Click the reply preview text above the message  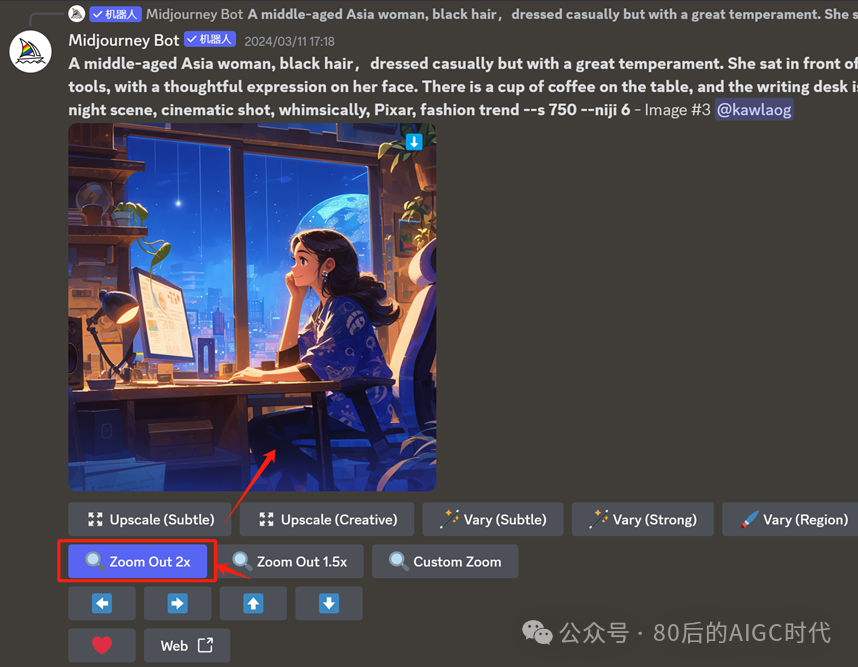tap(553, 14)
